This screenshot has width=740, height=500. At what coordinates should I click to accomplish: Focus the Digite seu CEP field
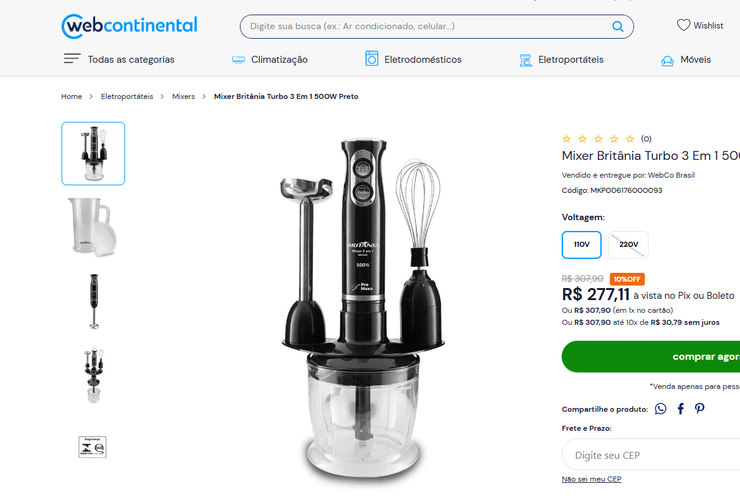(x=651, y=455)
